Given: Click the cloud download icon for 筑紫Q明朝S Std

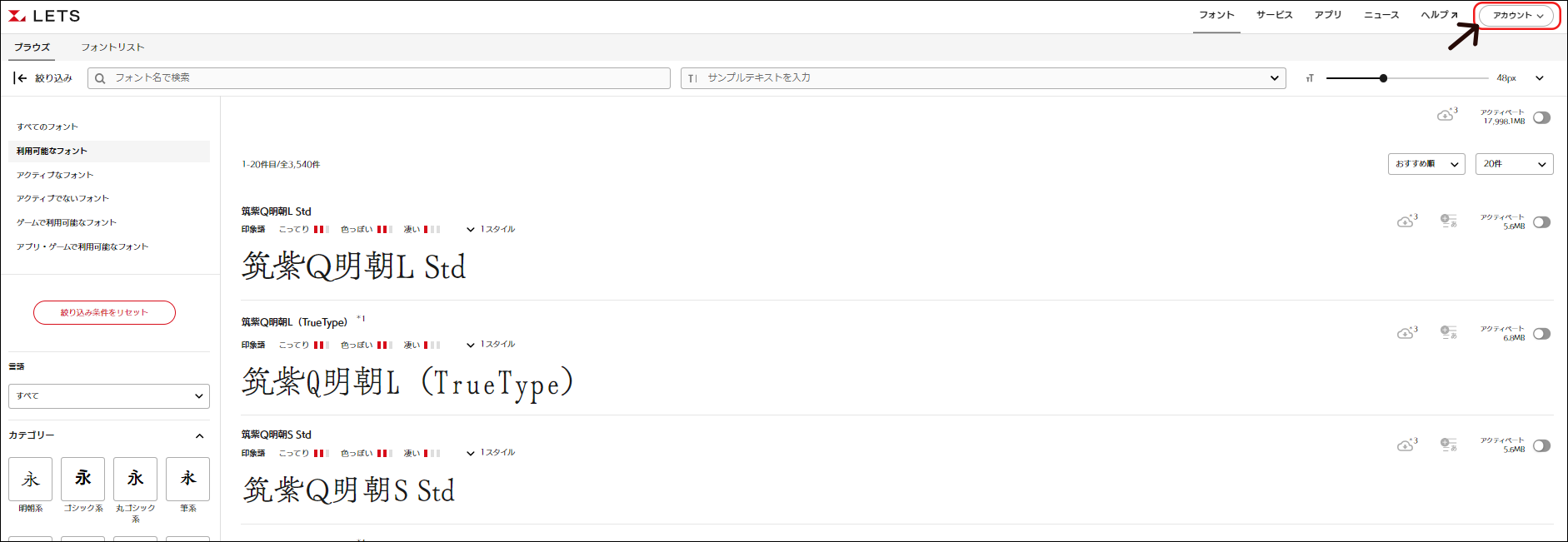Looking at the screenshot, I should pyautogui.click(x=1406, y=445).
